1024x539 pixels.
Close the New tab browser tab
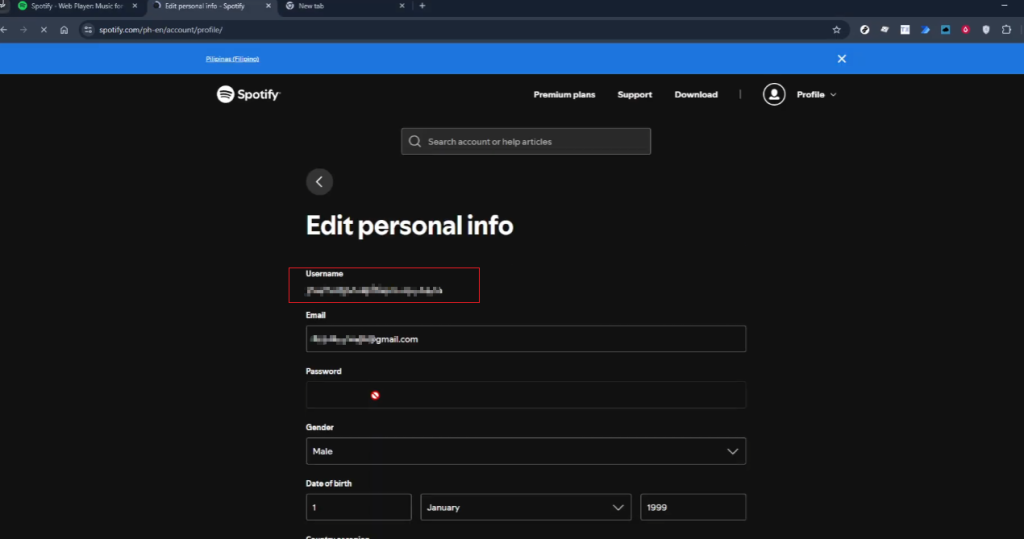[x=402, y=6]
